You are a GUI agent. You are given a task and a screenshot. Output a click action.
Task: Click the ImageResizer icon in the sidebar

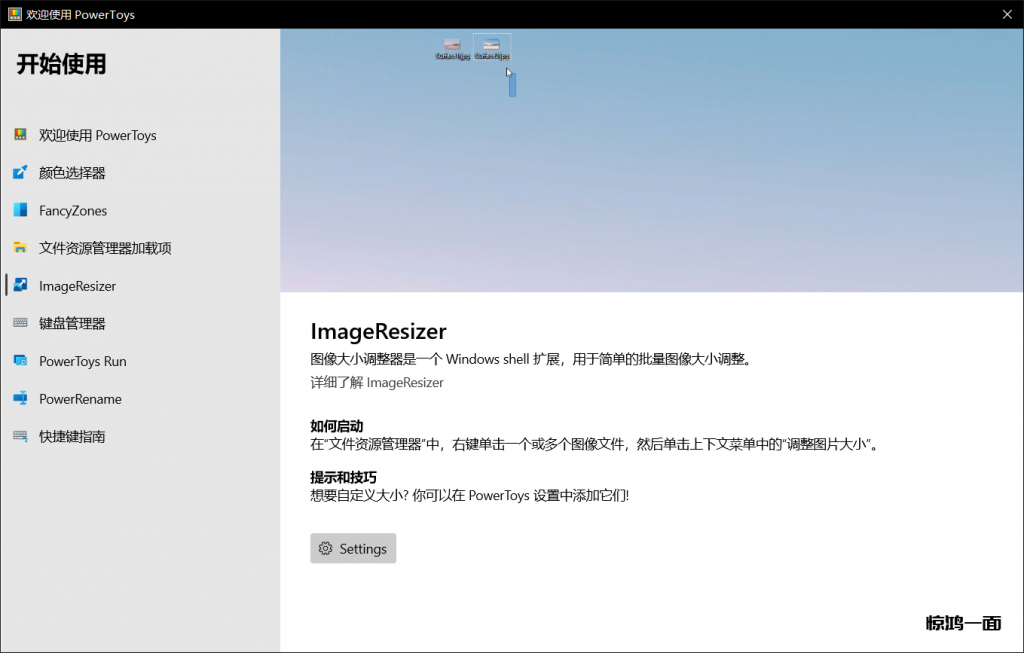[x=20, y=286]
